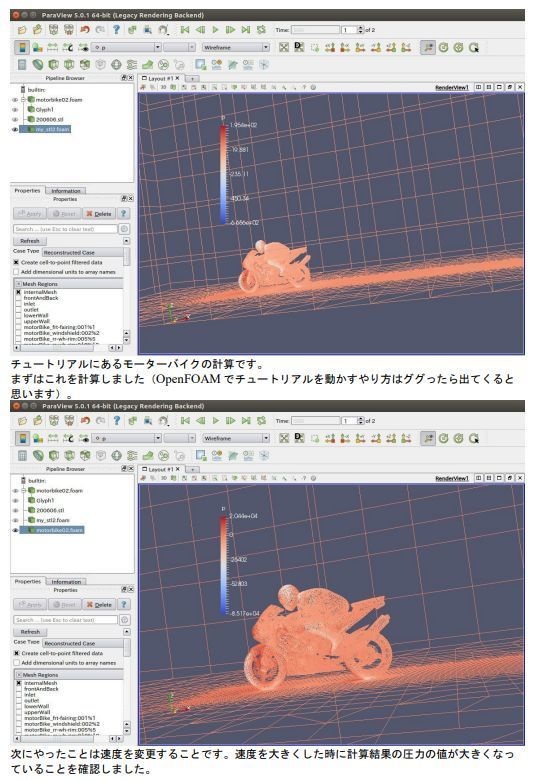Viewport: 533px width, 781px height.
Task: Uncheck 'Create cell-to-point filtered data' in first window
Action: pos(16,262)
